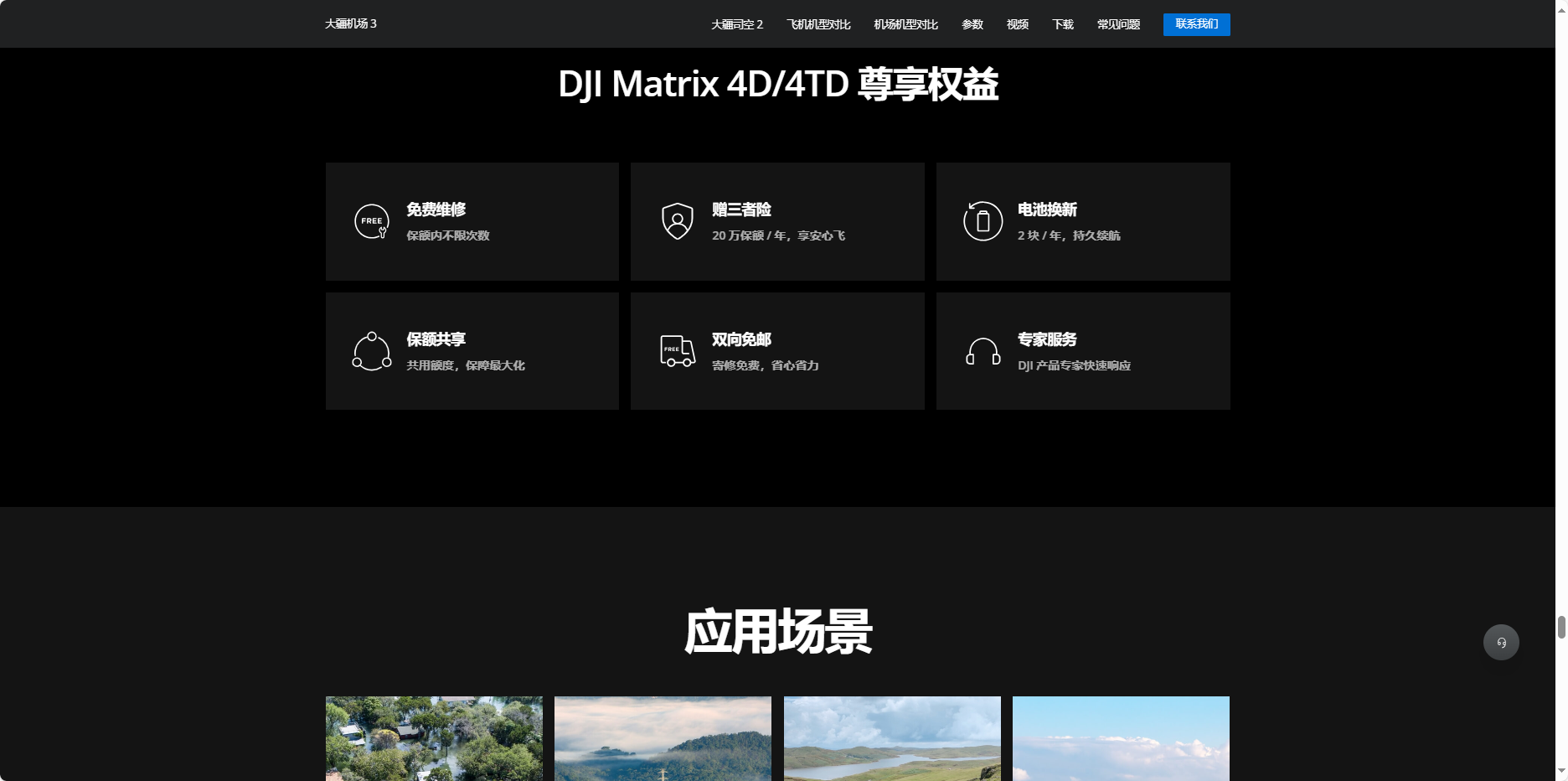Open the 大疆司空 2 menu item

point(737,24)
